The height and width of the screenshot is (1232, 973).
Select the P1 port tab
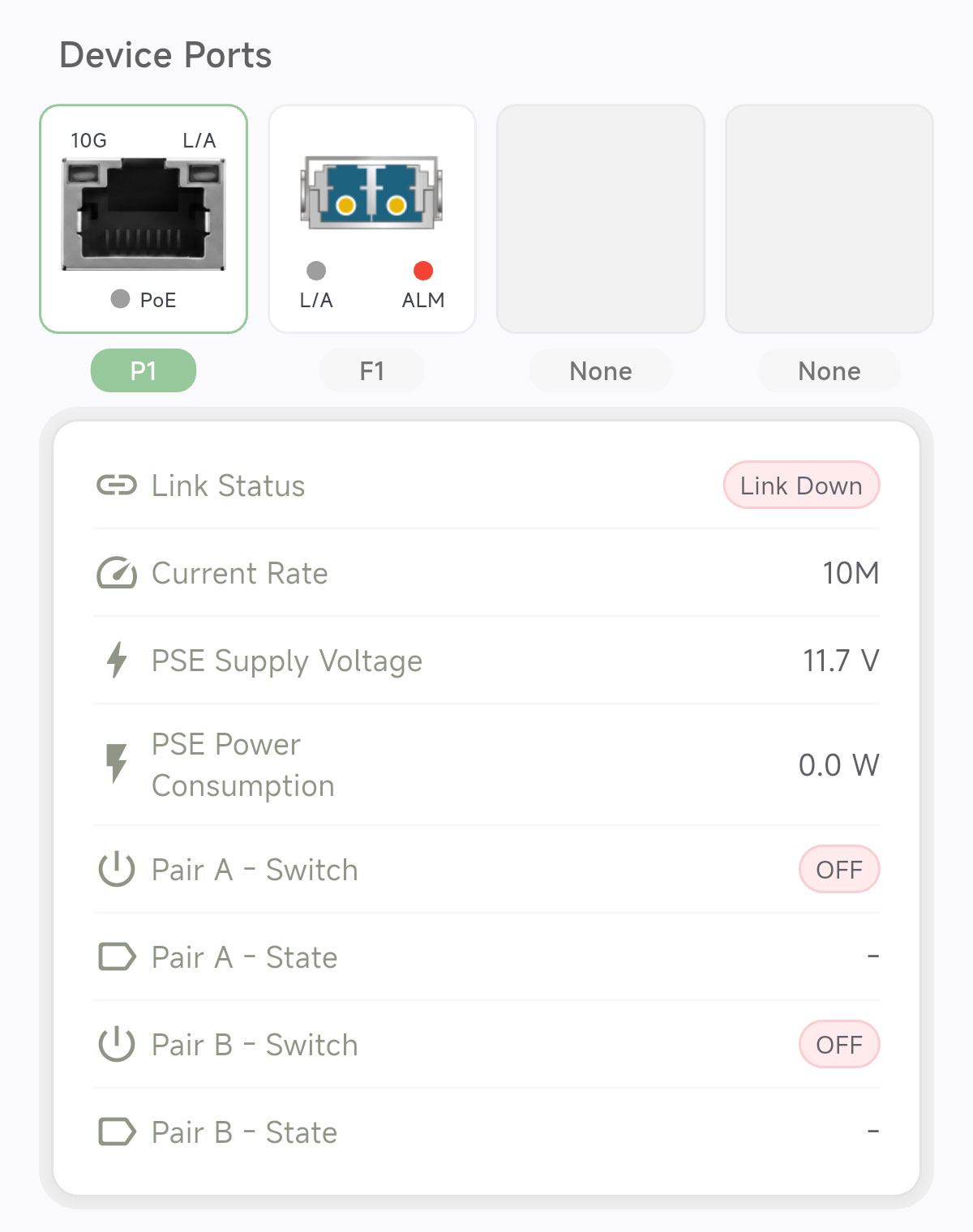(x=144, y=371)
